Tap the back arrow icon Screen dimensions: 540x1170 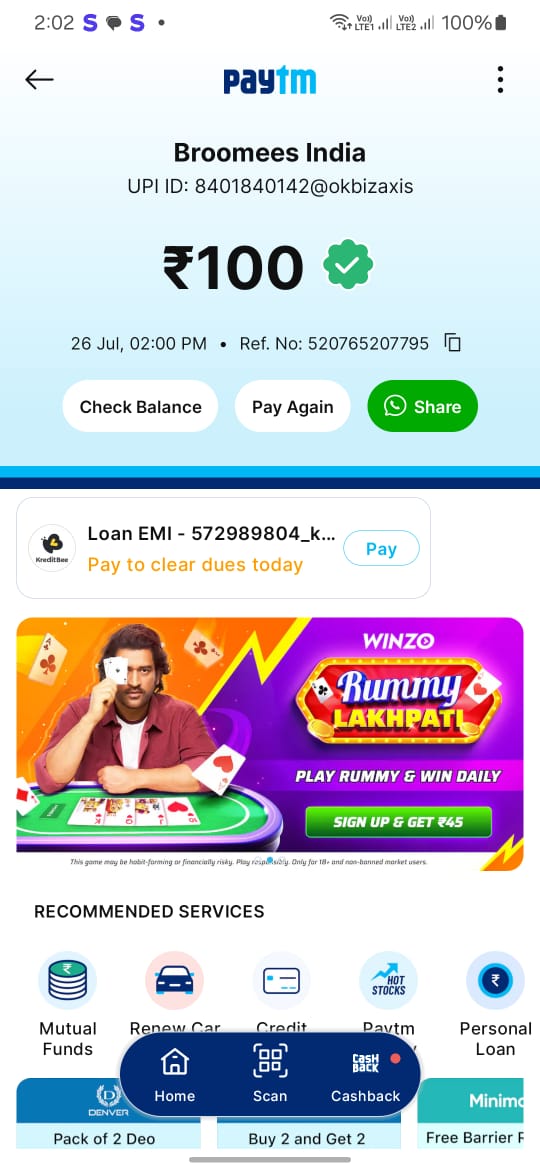pyautogui.click(x=39, y=79)
